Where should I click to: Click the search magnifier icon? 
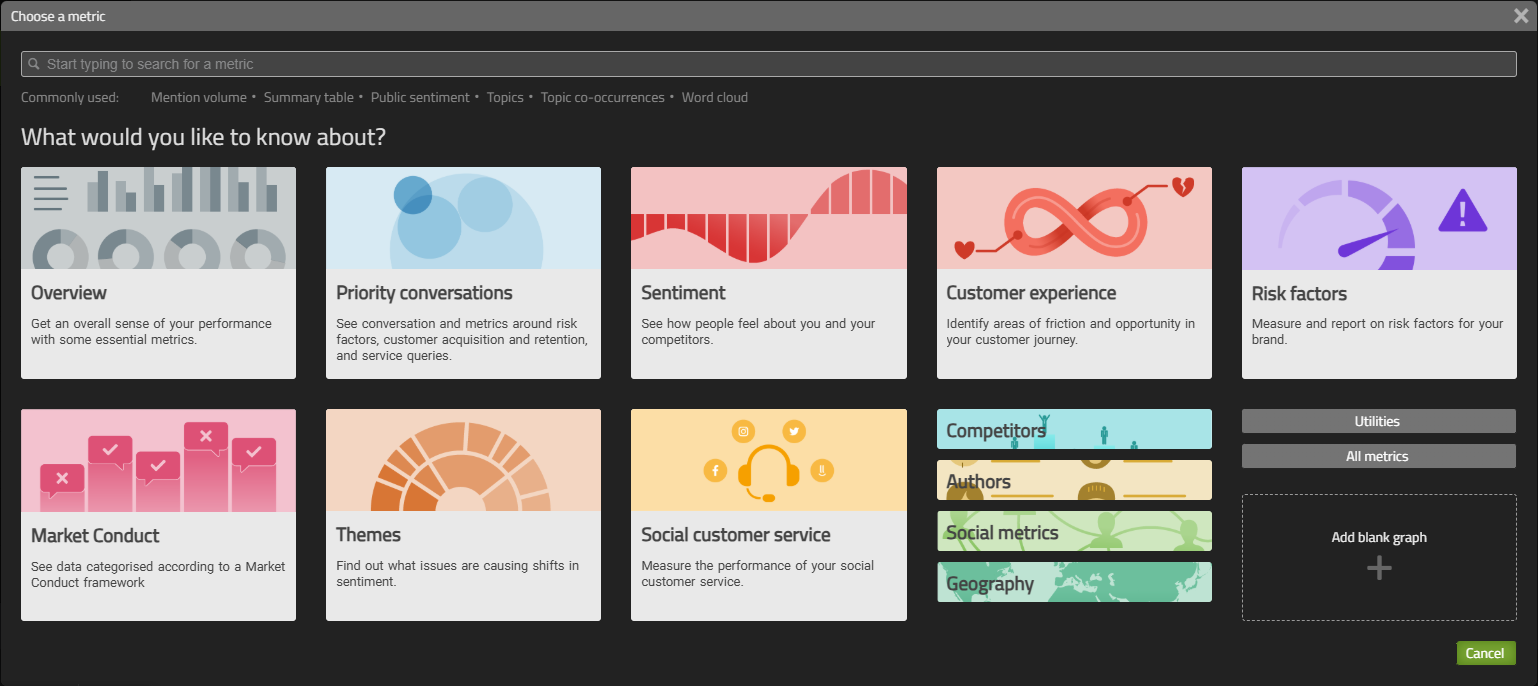click(x=34, y=64)
